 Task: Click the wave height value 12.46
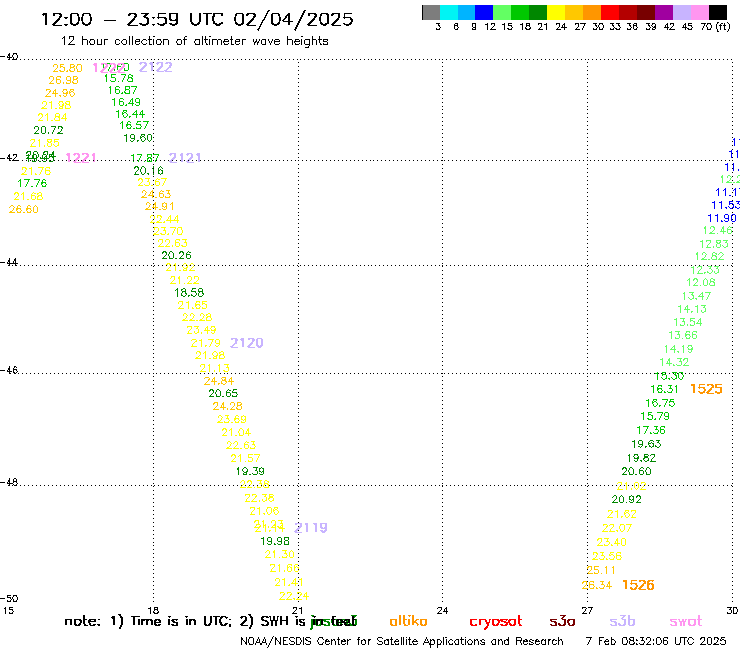pyautogui.click(x=717, y=231)
